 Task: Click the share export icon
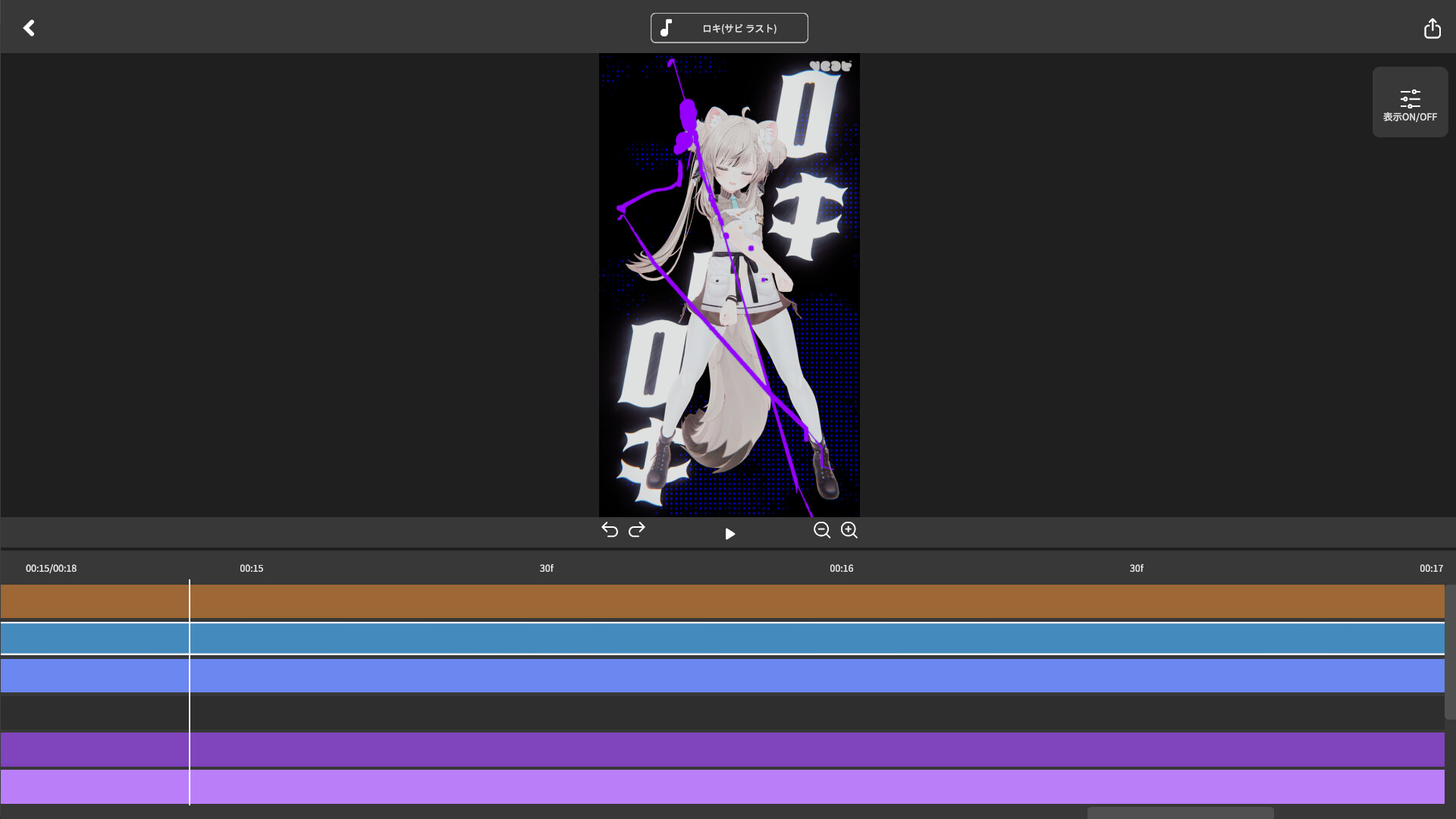(1432, 28)
